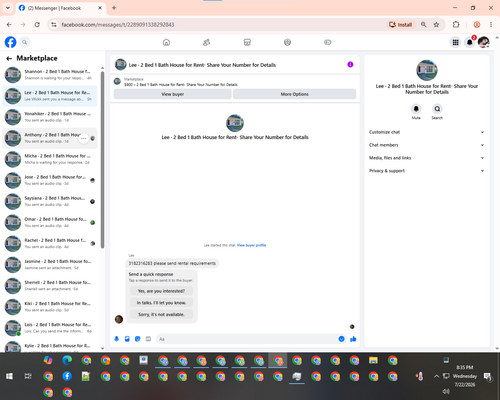Open Anthony conversation options menu

click(x=84, y=138)
